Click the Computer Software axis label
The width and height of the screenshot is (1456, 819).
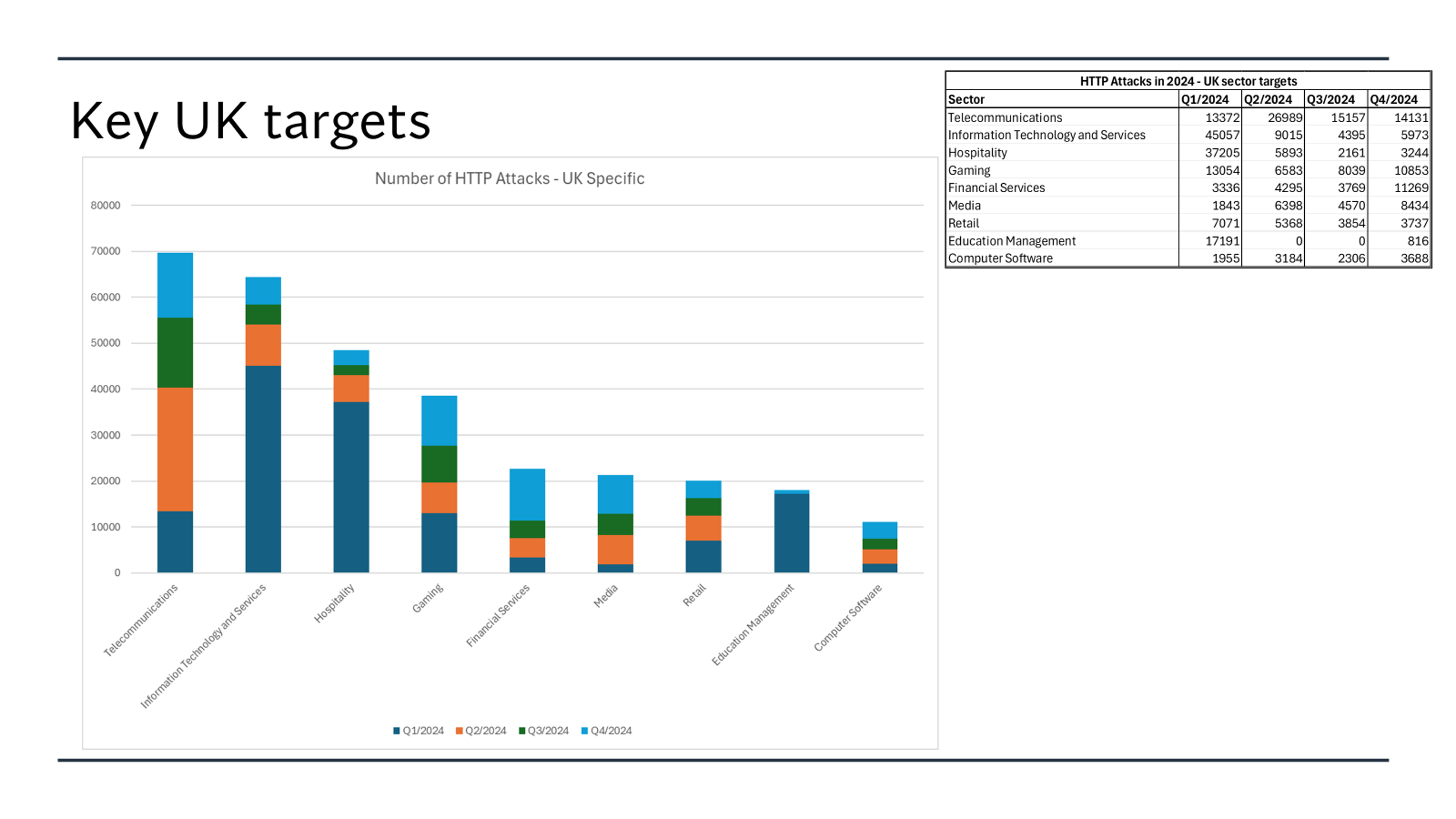click(847, 617)
